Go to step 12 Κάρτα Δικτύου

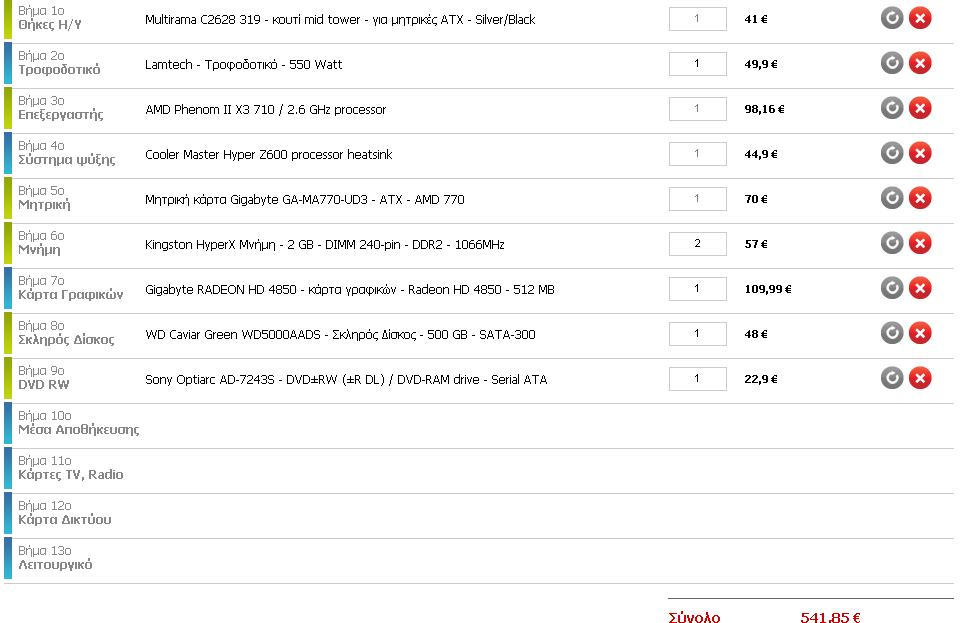click(64, 519)
